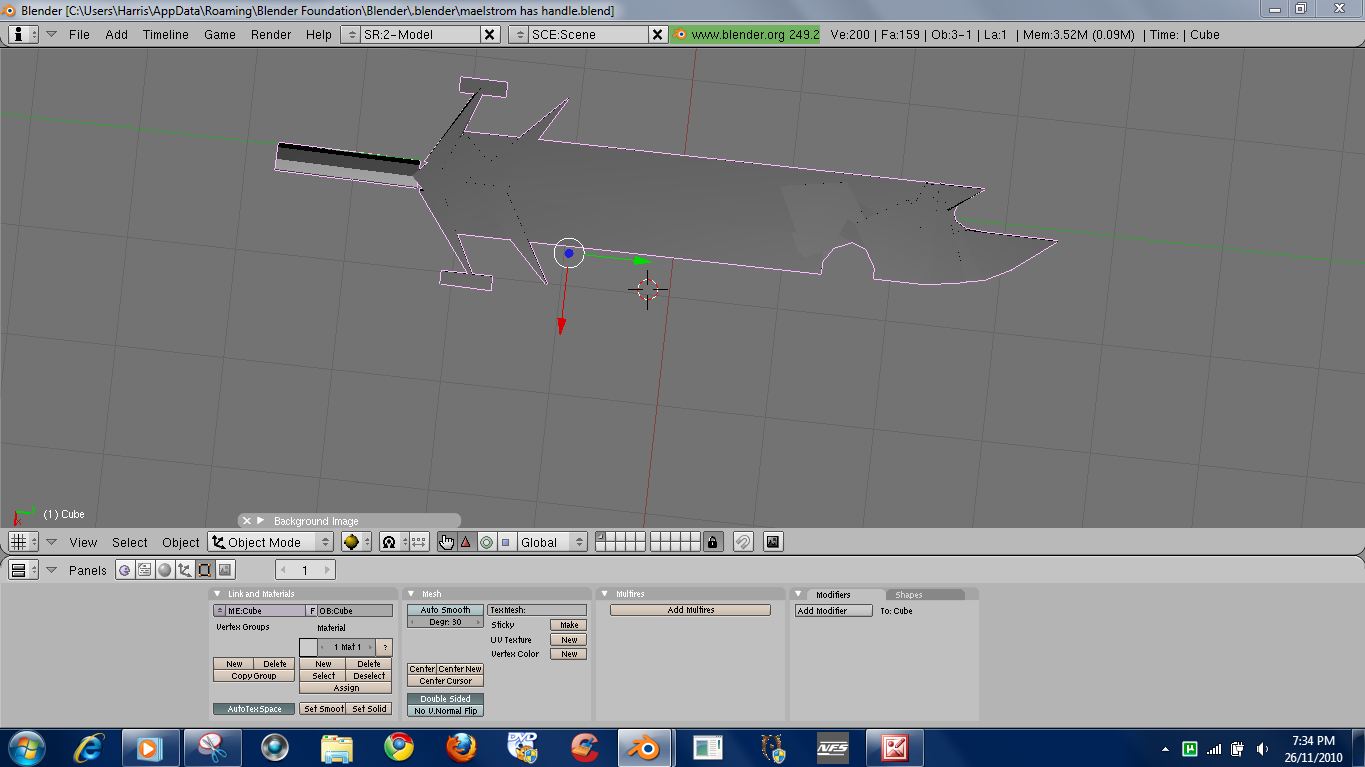Select the translate manipulator triangle icon
Screen dimensions: 1365x767
tap(466, 542)
